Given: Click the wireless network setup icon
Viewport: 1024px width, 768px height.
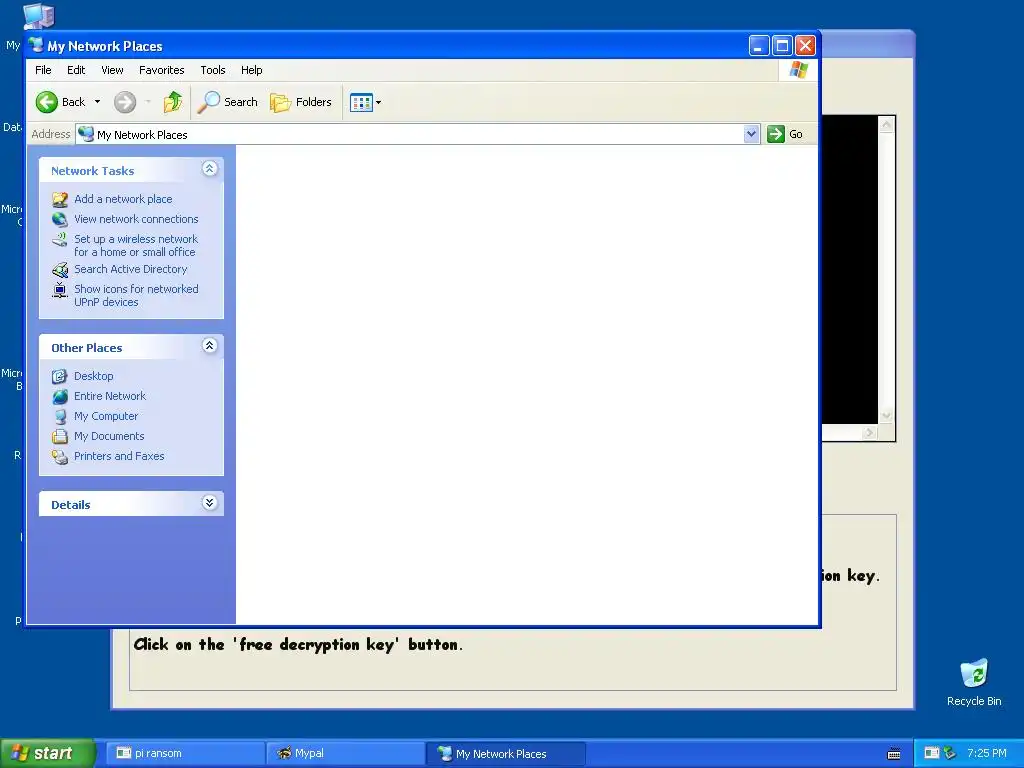Looking at the screenshot, I should [60, 240].
